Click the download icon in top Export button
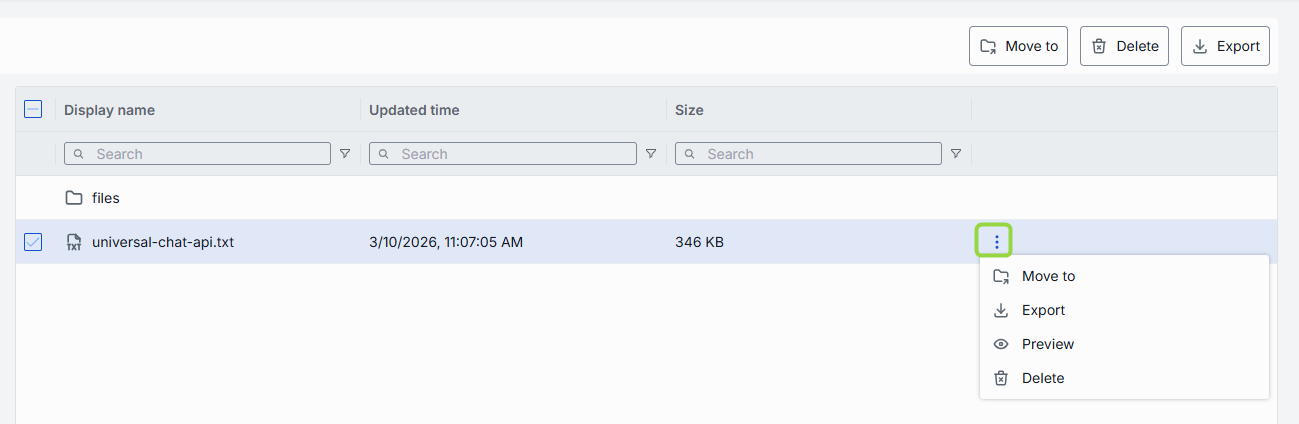Image resolution: width=1299 pixels, height=424 pixels. click(1200, 46)
